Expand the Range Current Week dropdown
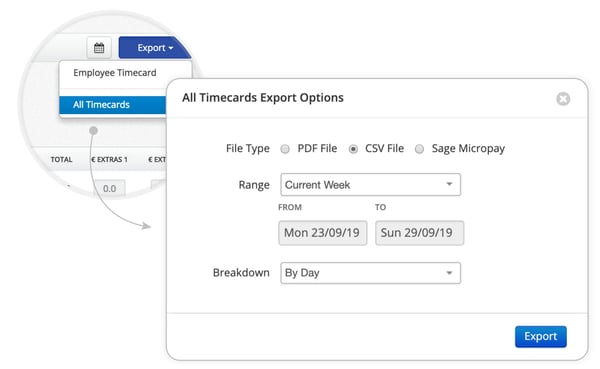 370,184
